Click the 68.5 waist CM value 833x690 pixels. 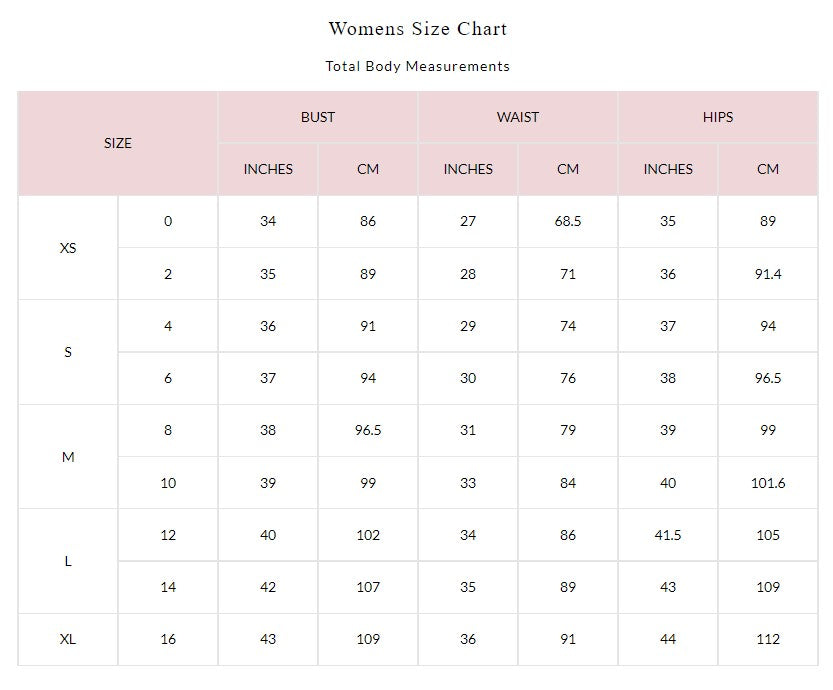pyautogui.click(x=568, y=221)
